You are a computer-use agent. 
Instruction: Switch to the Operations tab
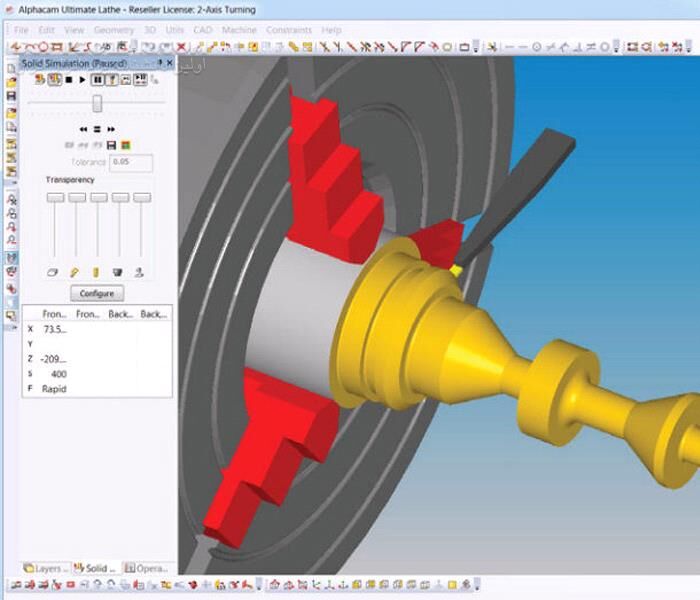click(150, 568)
